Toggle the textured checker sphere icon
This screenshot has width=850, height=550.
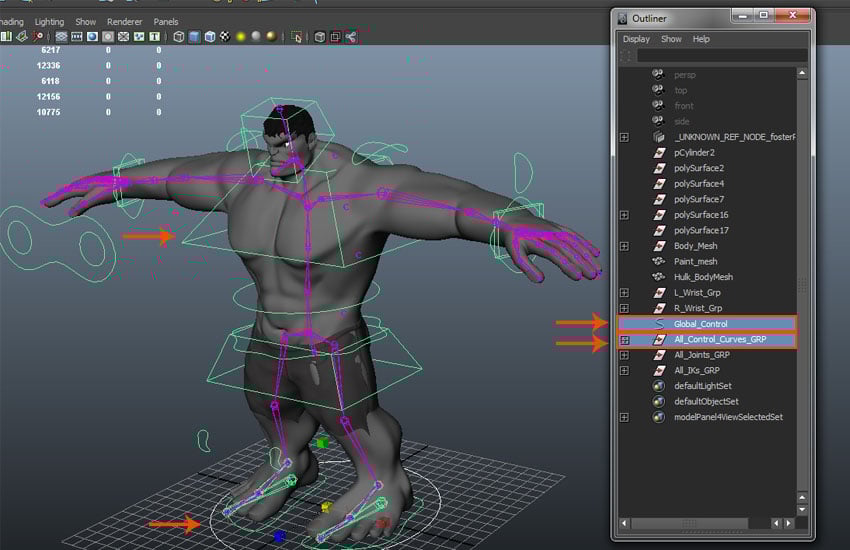pyautogui.click(x=225, y=37)
